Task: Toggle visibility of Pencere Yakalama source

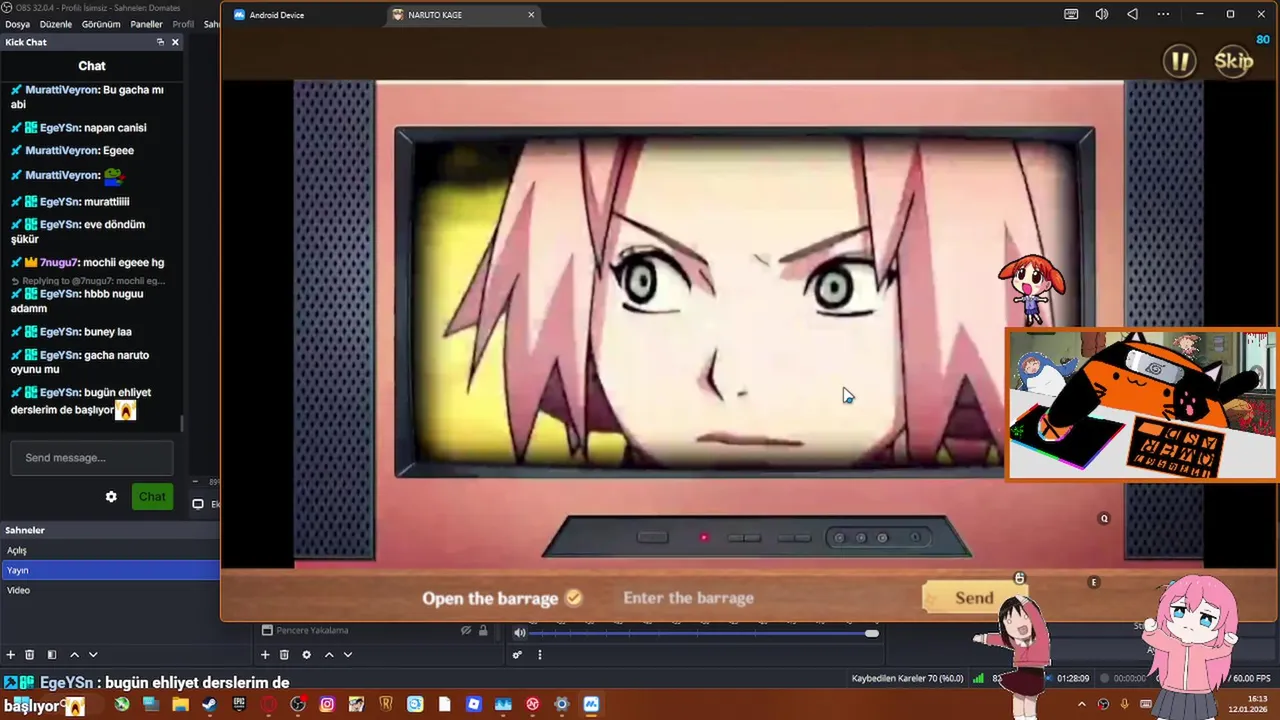Action: 466,631
